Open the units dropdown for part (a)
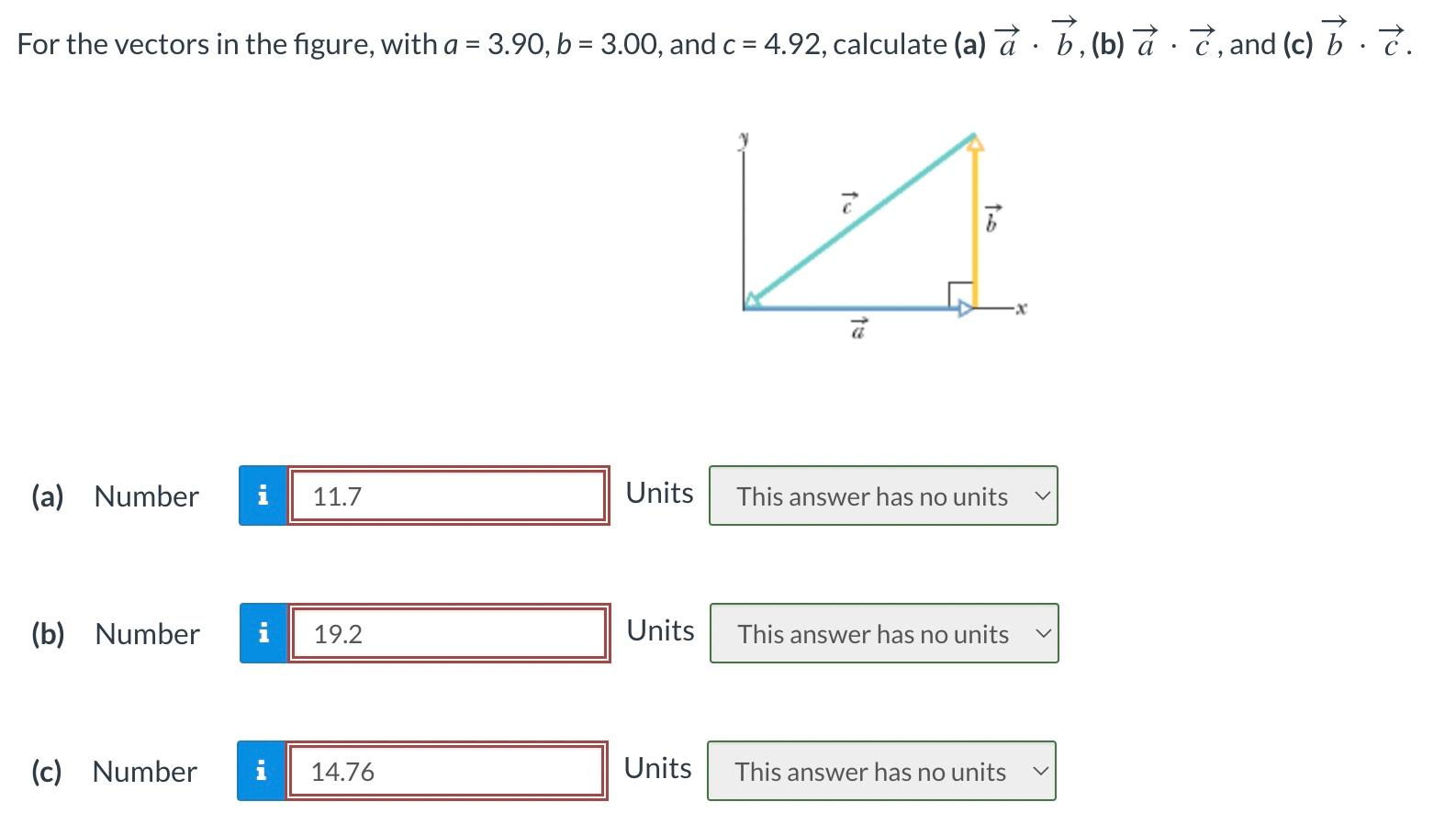 [x=882, y=496]
